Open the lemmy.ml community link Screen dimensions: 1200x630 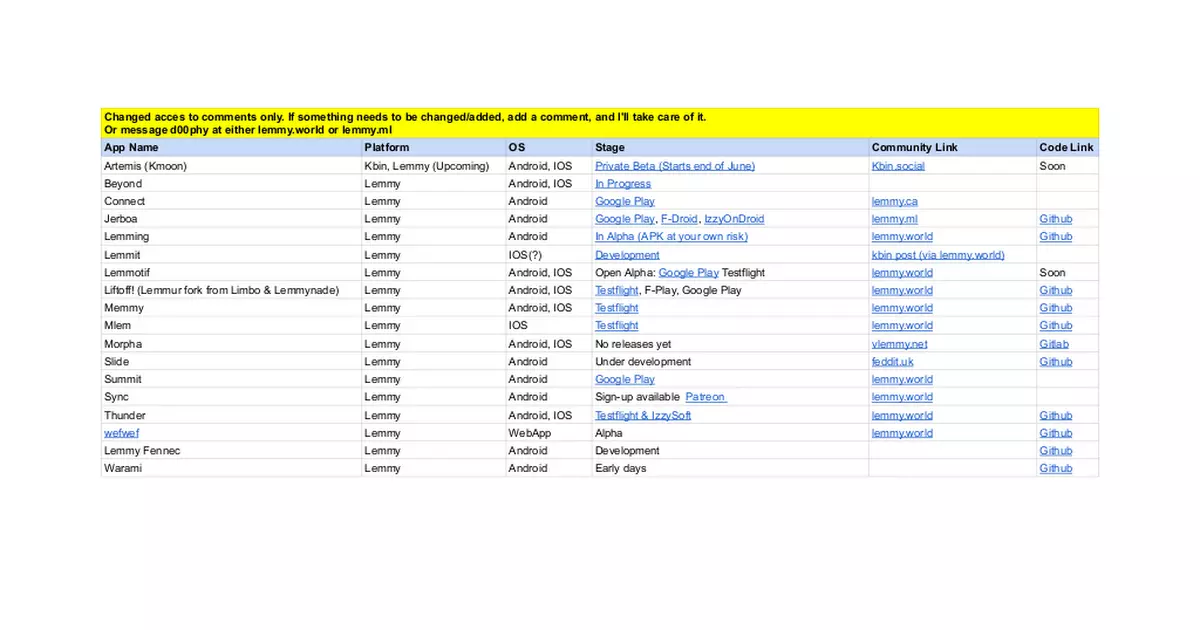894,219
